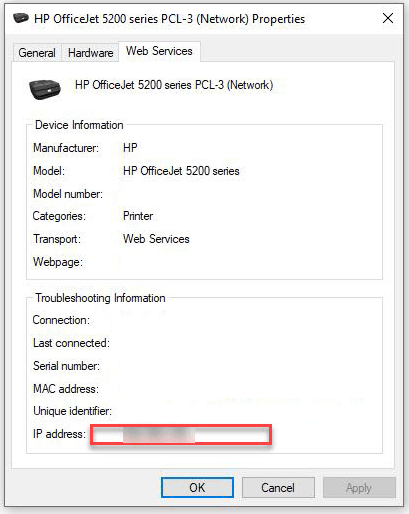Click the 'Device Information' group title

pyautogui.click(x=79, y=125)
